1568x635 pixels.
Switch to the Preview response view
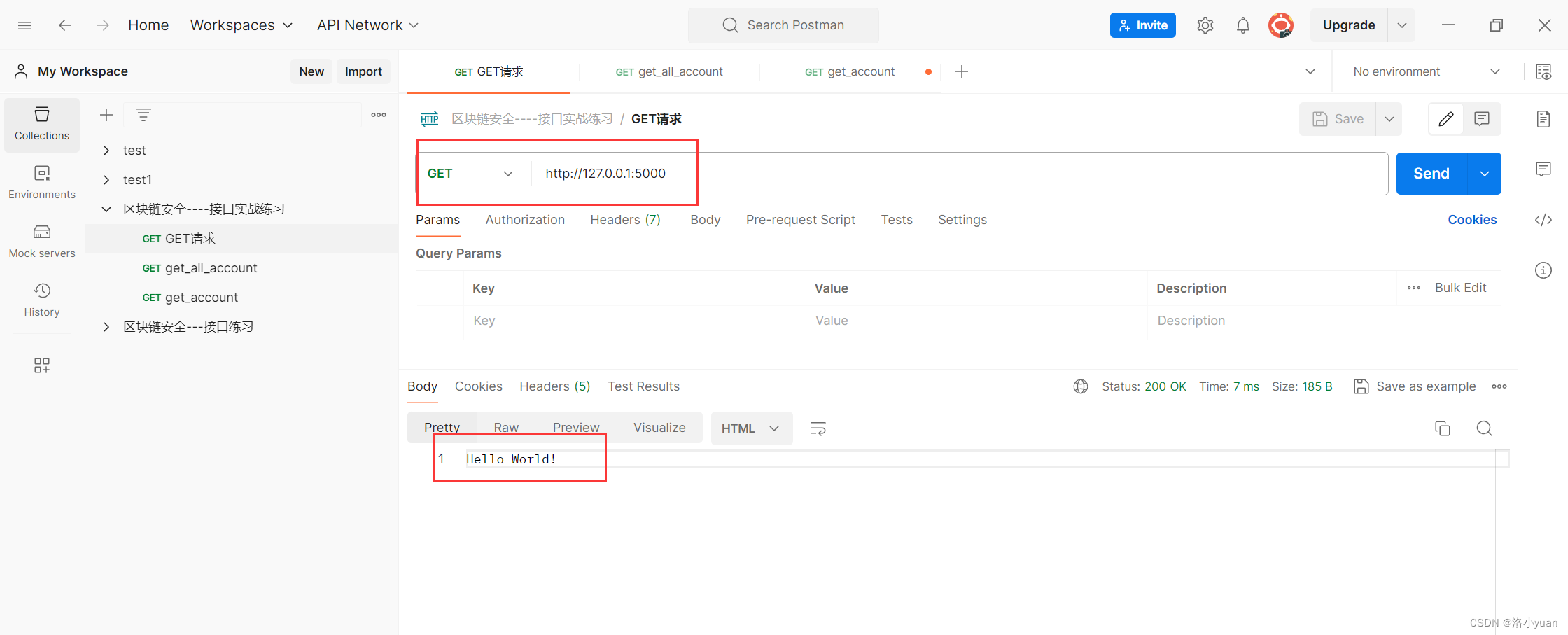576,428
